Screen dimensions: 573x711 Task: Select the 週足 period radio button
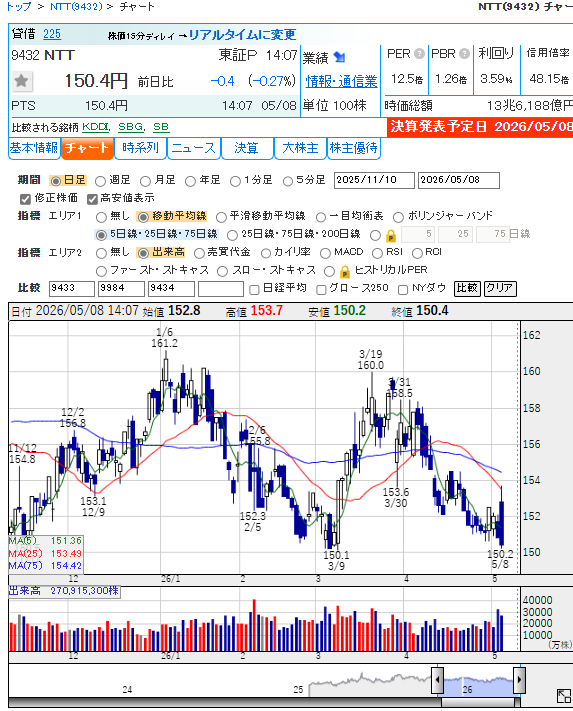point(100,181)
